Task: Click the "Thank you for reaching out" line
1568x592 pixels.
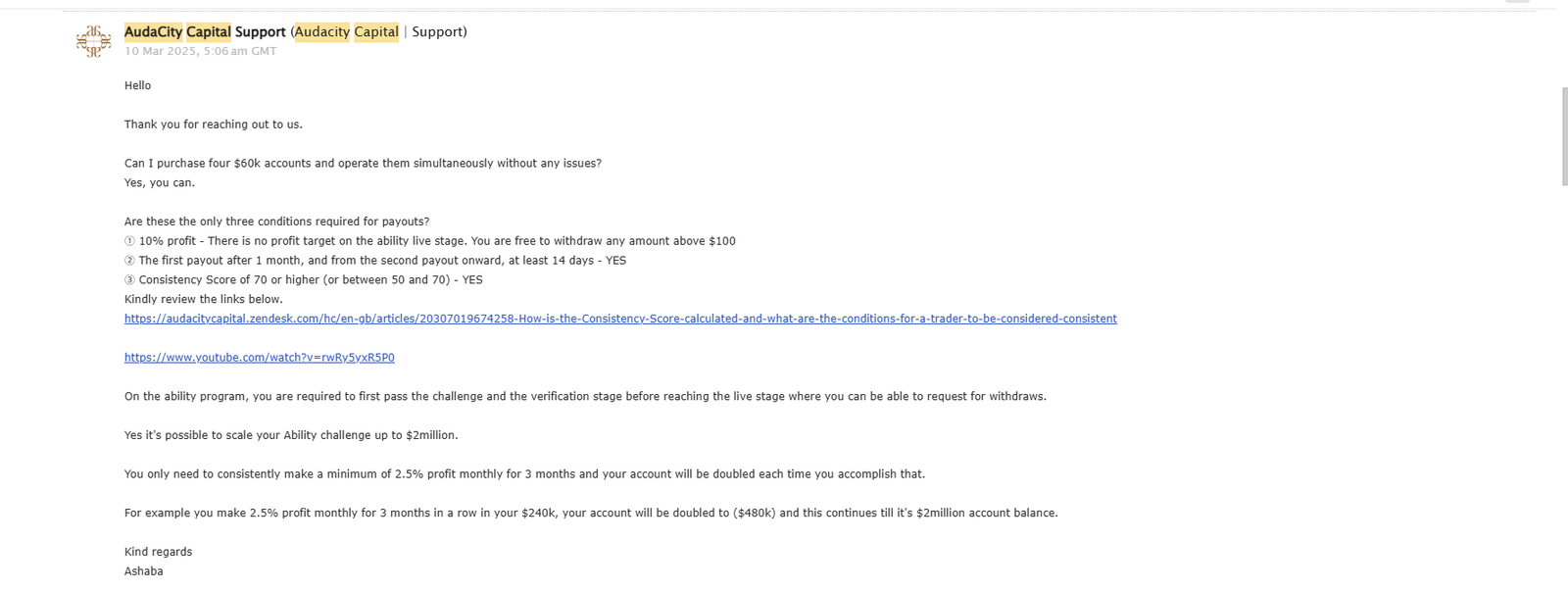Action: click(x=213, y=124)
